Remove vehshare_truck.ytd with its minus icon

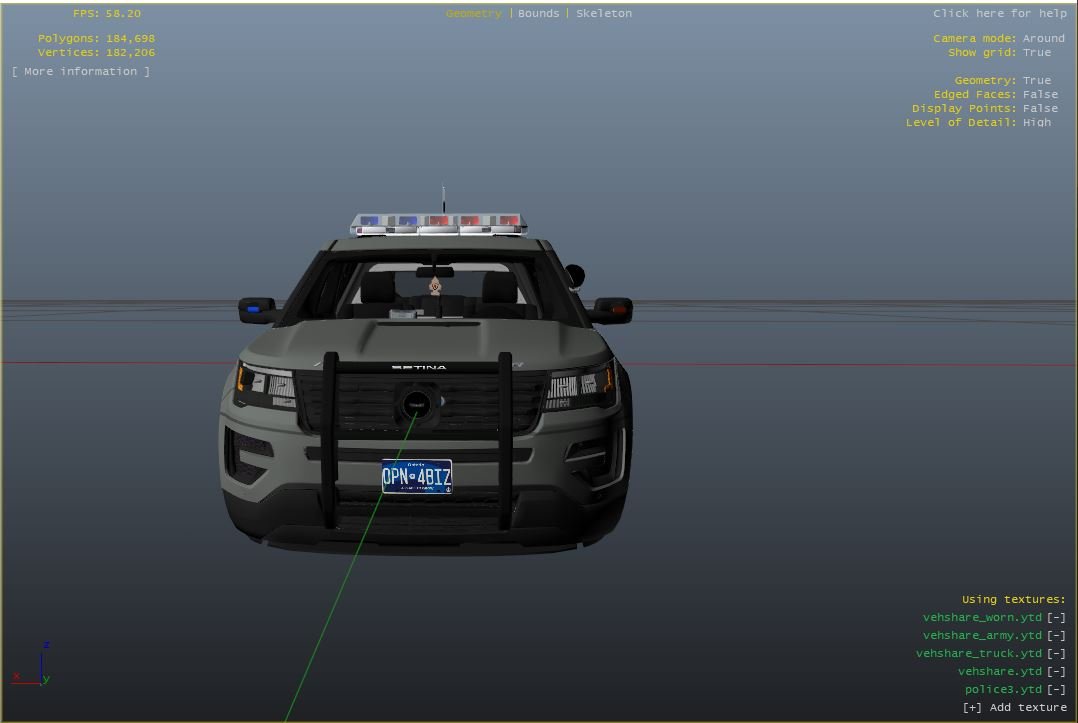tap(1056, 653)
